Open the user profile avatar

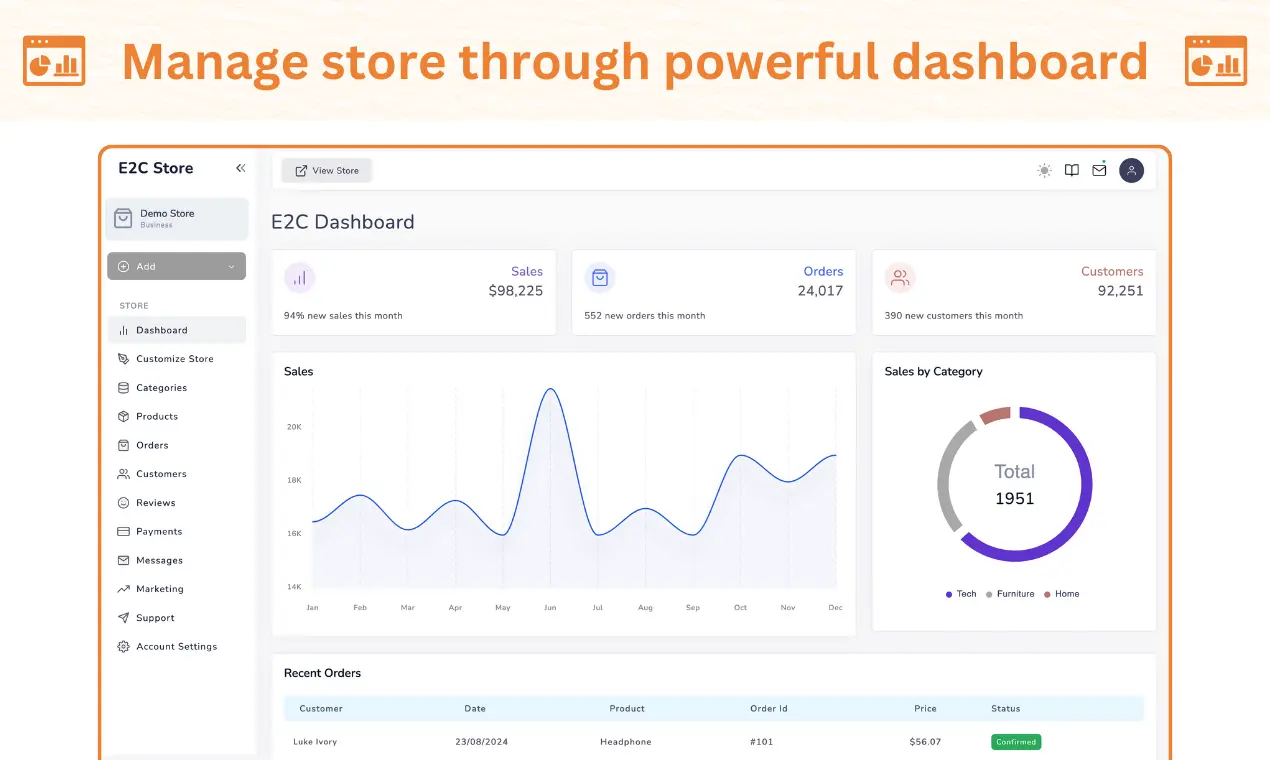tap(1131, 171)
